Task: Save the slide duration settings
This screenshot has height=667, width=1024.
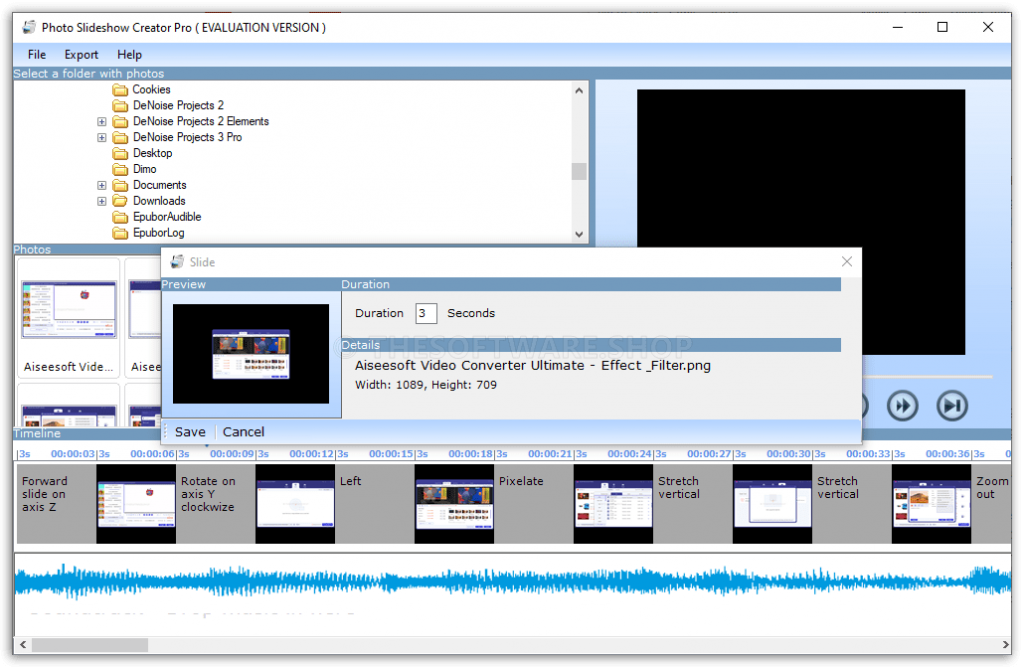Action: pos(189,431)
